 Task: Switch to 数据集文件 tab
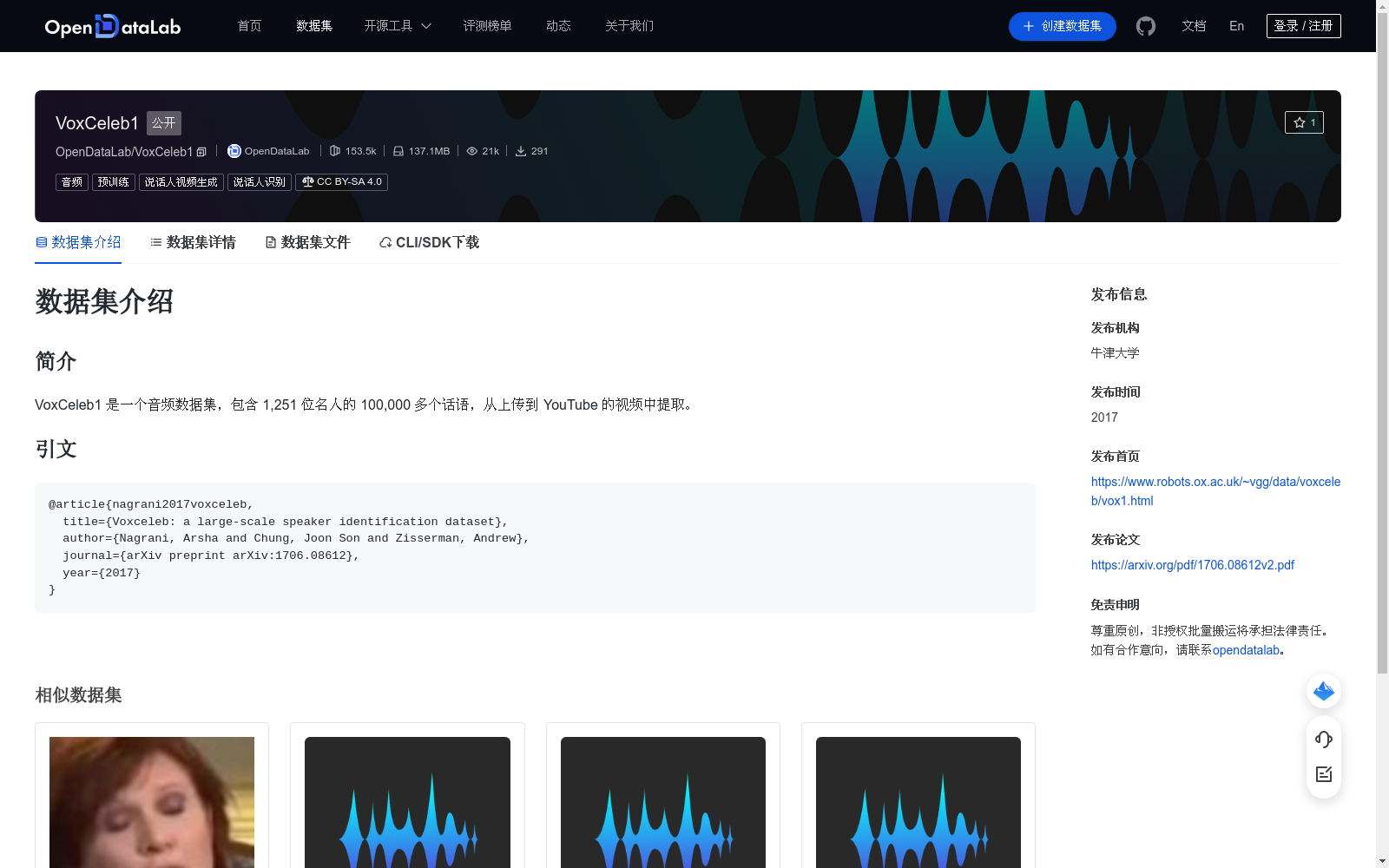click(307, 242)
